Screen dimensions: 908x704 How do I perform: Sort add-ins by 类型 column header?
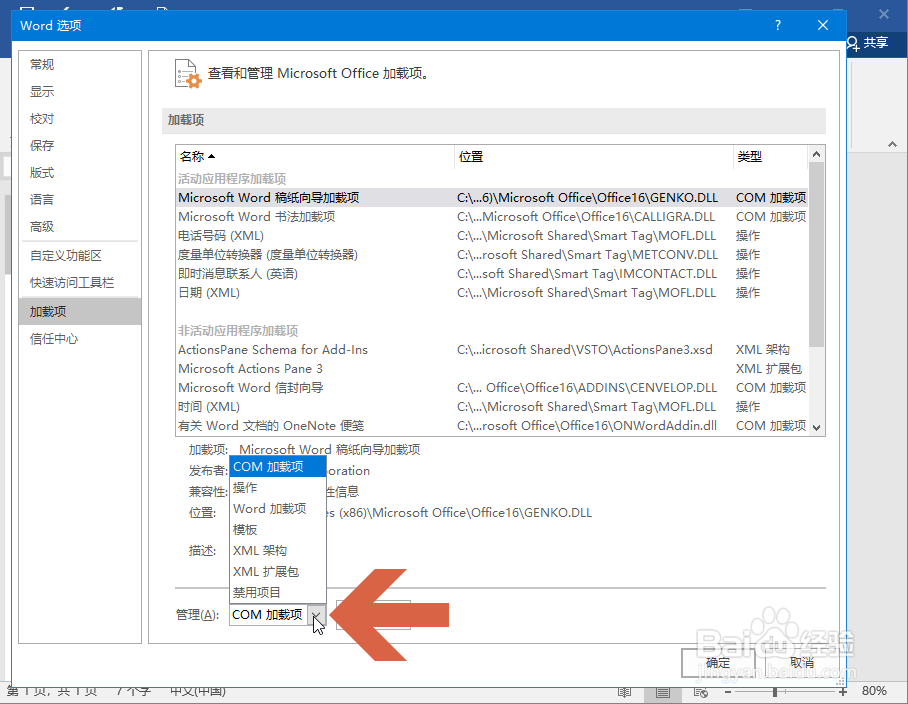pyautogui.click(x=770, y=156)
